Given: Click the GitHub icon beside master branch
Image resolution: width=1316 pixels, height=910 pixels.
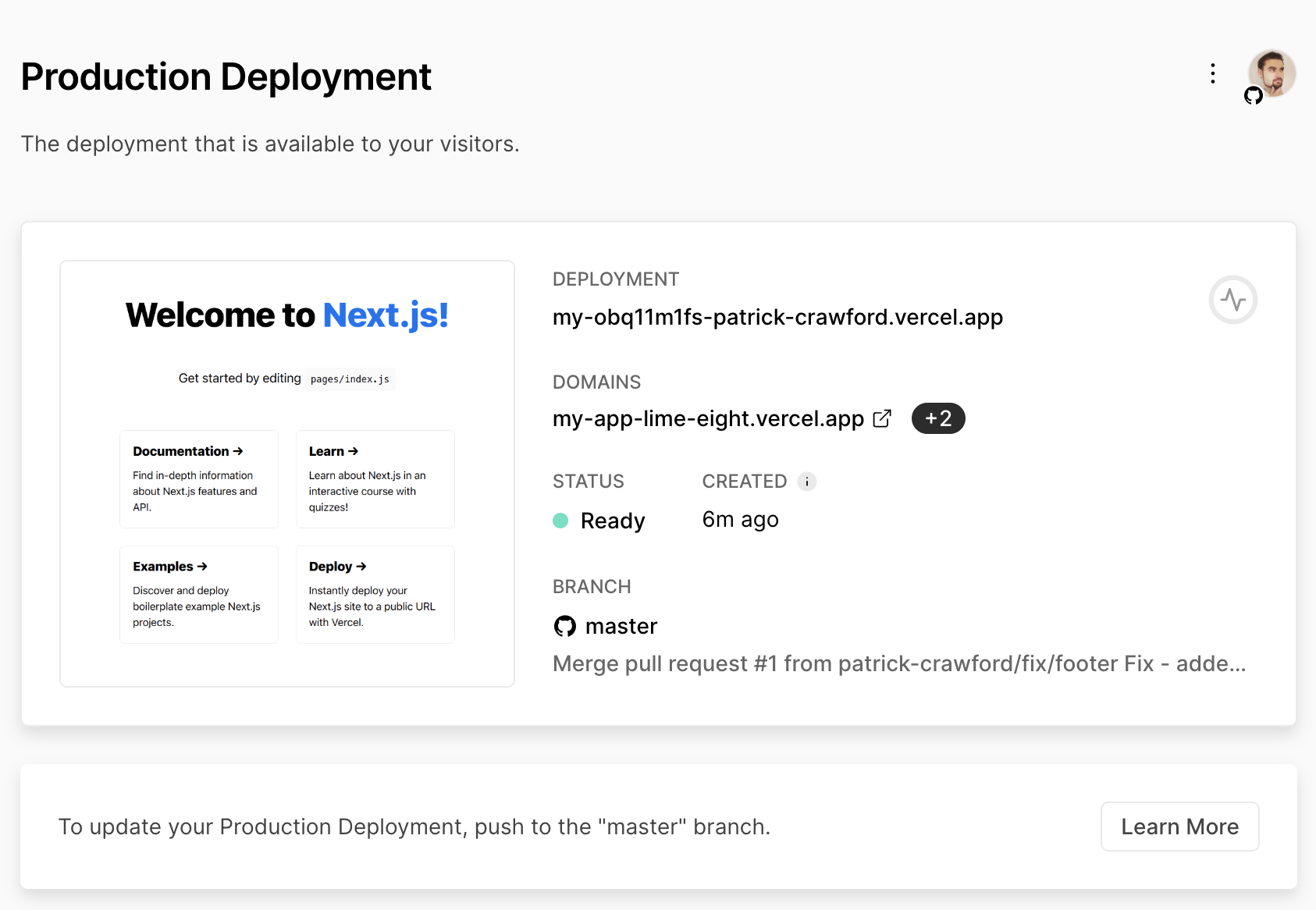Looking at the screenshot, I should (564, 626).
